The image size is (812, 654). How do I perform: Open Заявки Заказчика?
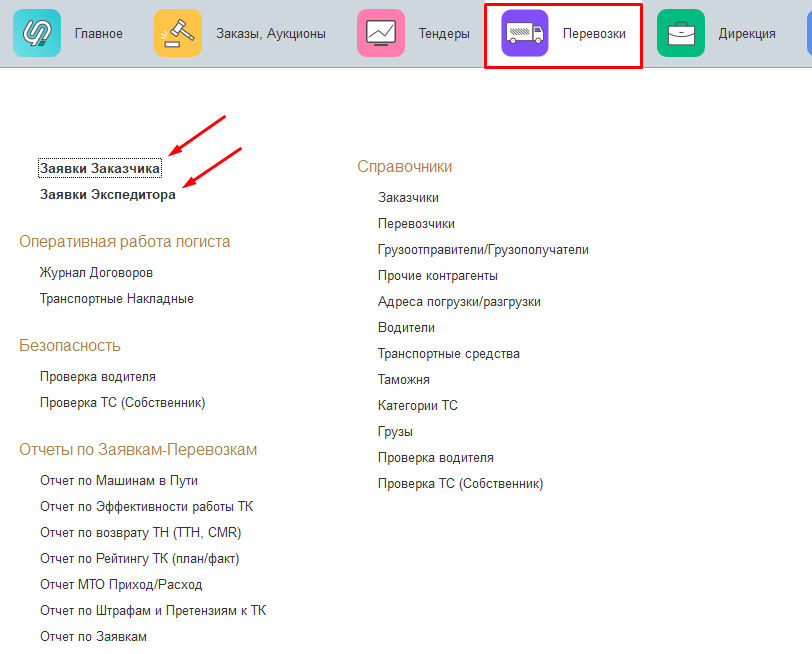tap(100, 168)
